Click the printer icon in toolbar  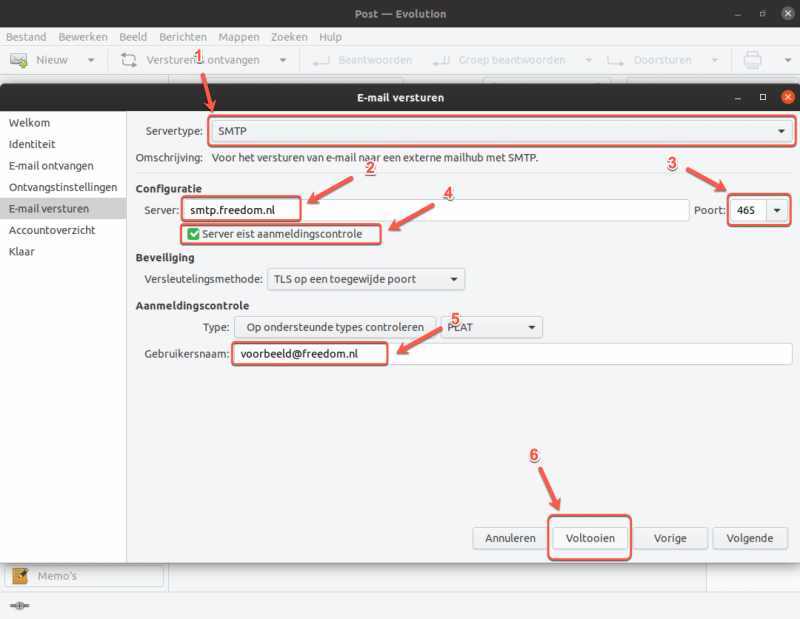(752, 60)
